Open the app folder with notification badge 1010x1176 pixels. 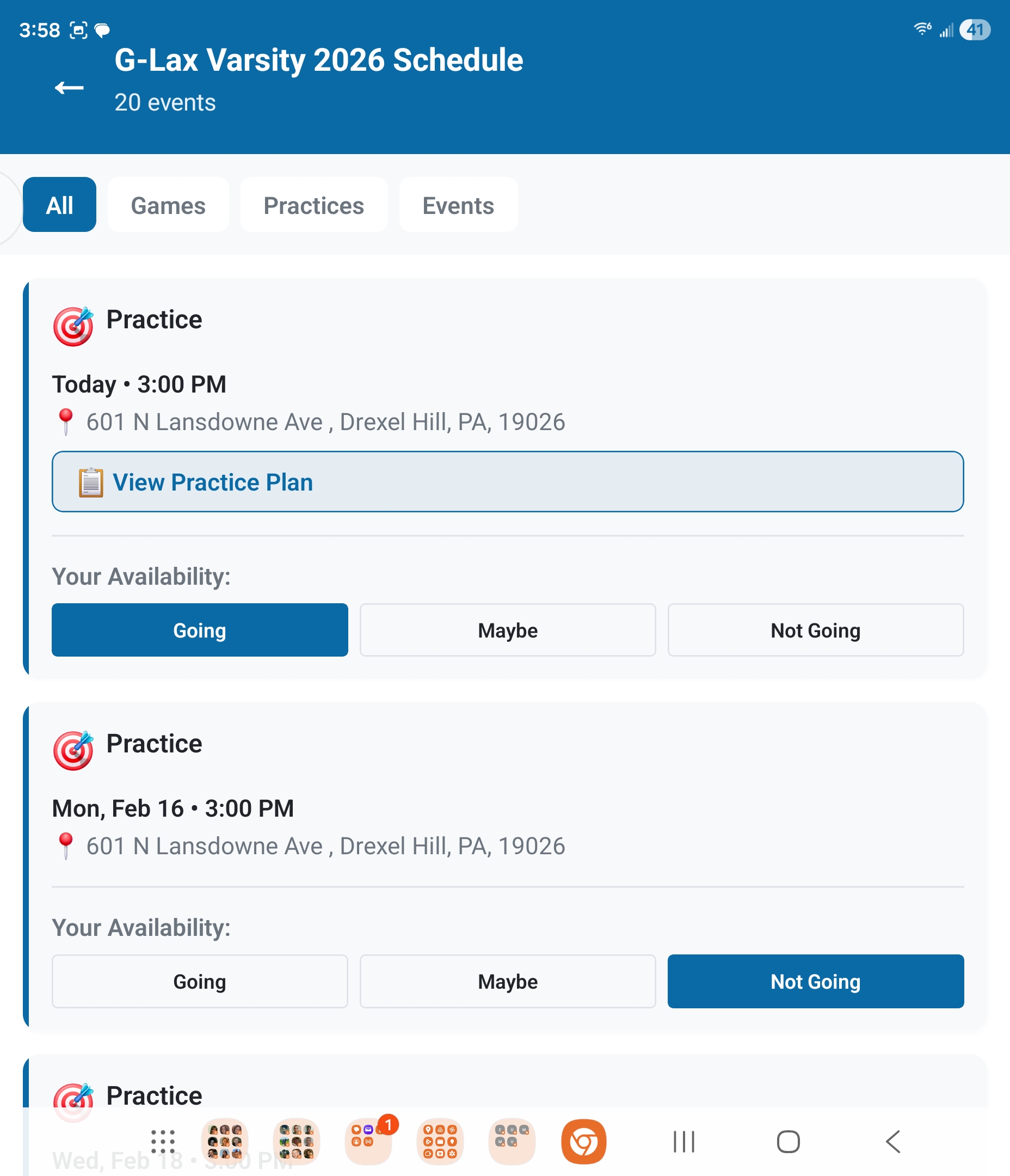pos(368,1141)
